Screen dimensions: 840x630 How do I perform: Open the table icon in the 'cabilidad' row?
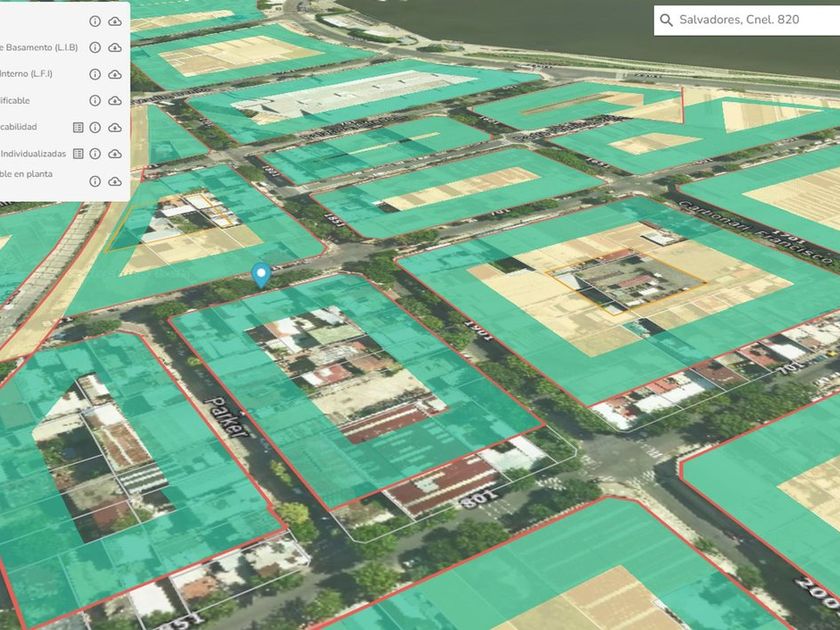[x=78, y=128]
